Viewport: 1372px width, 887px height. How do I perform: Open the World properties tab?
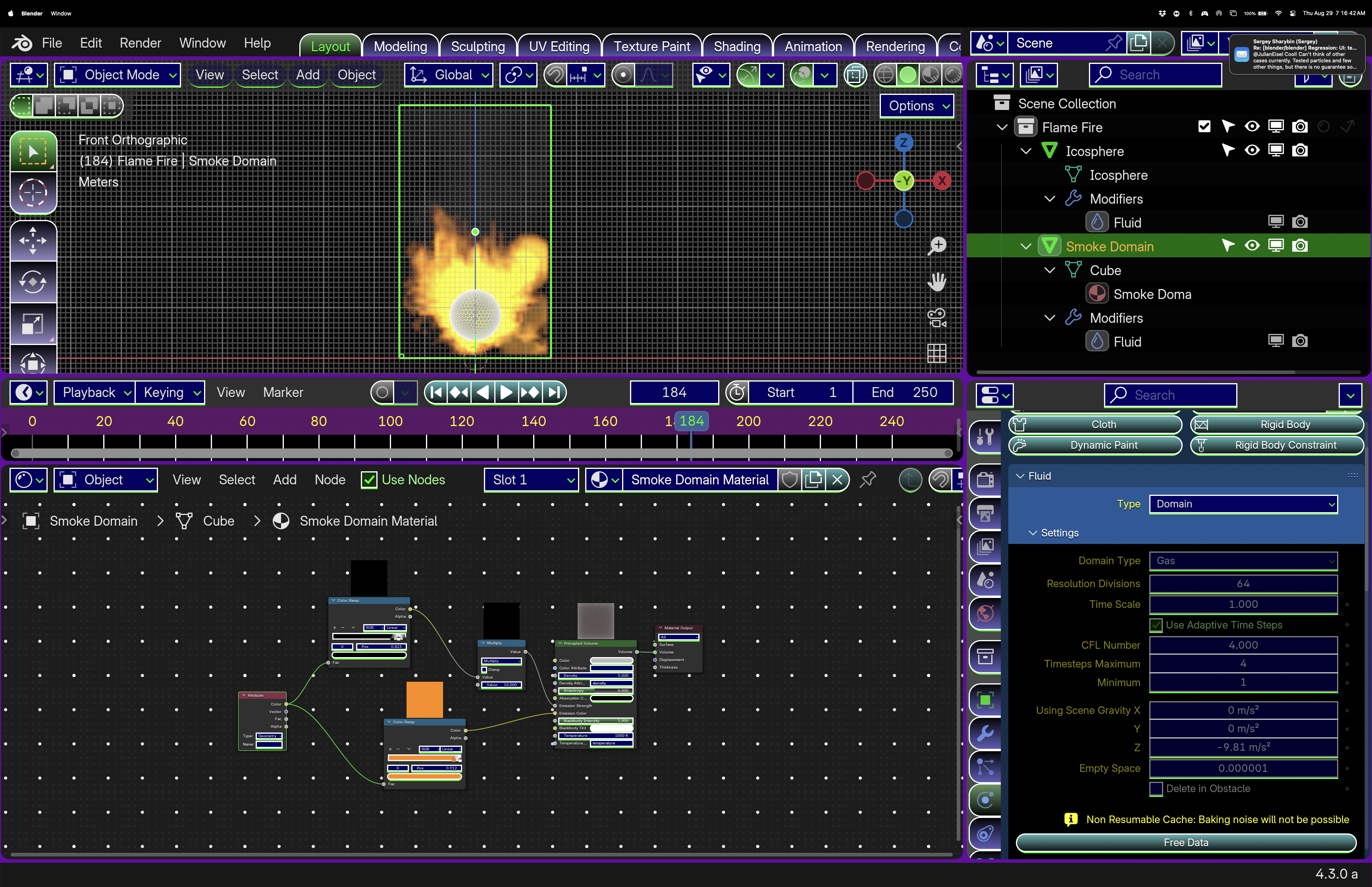click(985, 613)
